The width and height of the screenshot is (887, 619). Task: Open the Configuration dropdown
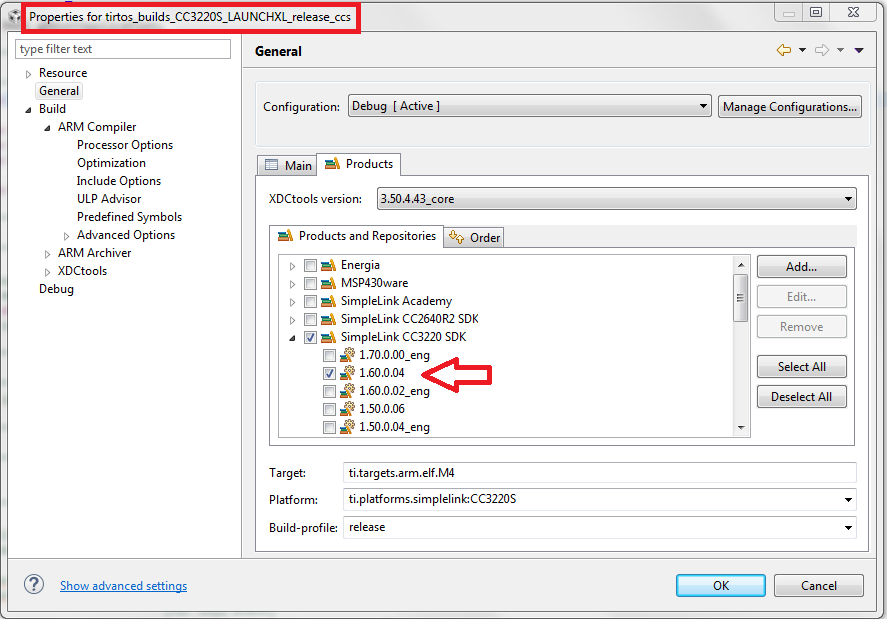529,106
